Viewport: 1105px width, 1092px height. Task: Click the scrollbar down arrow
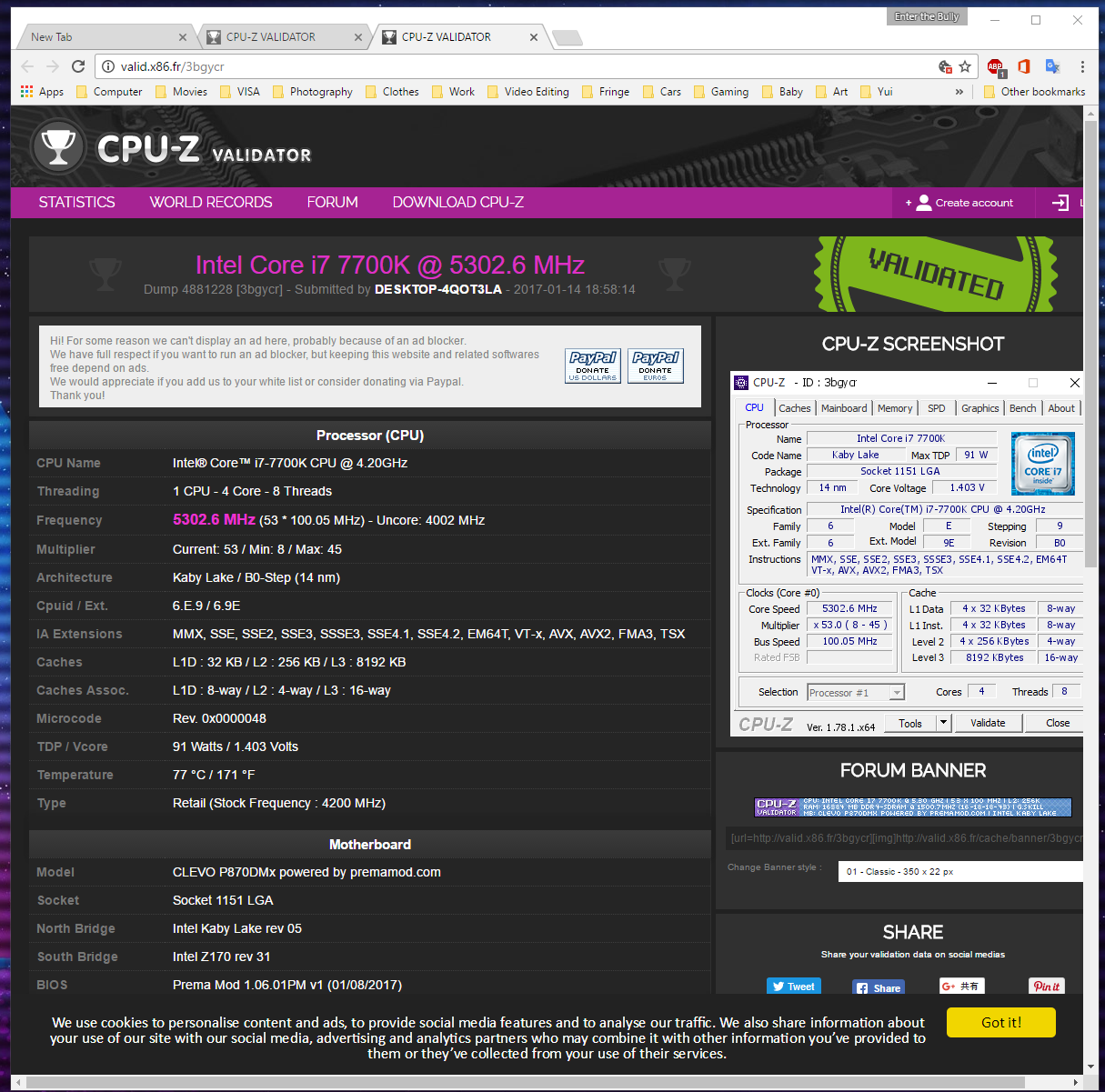(x=1091, y=1067)
